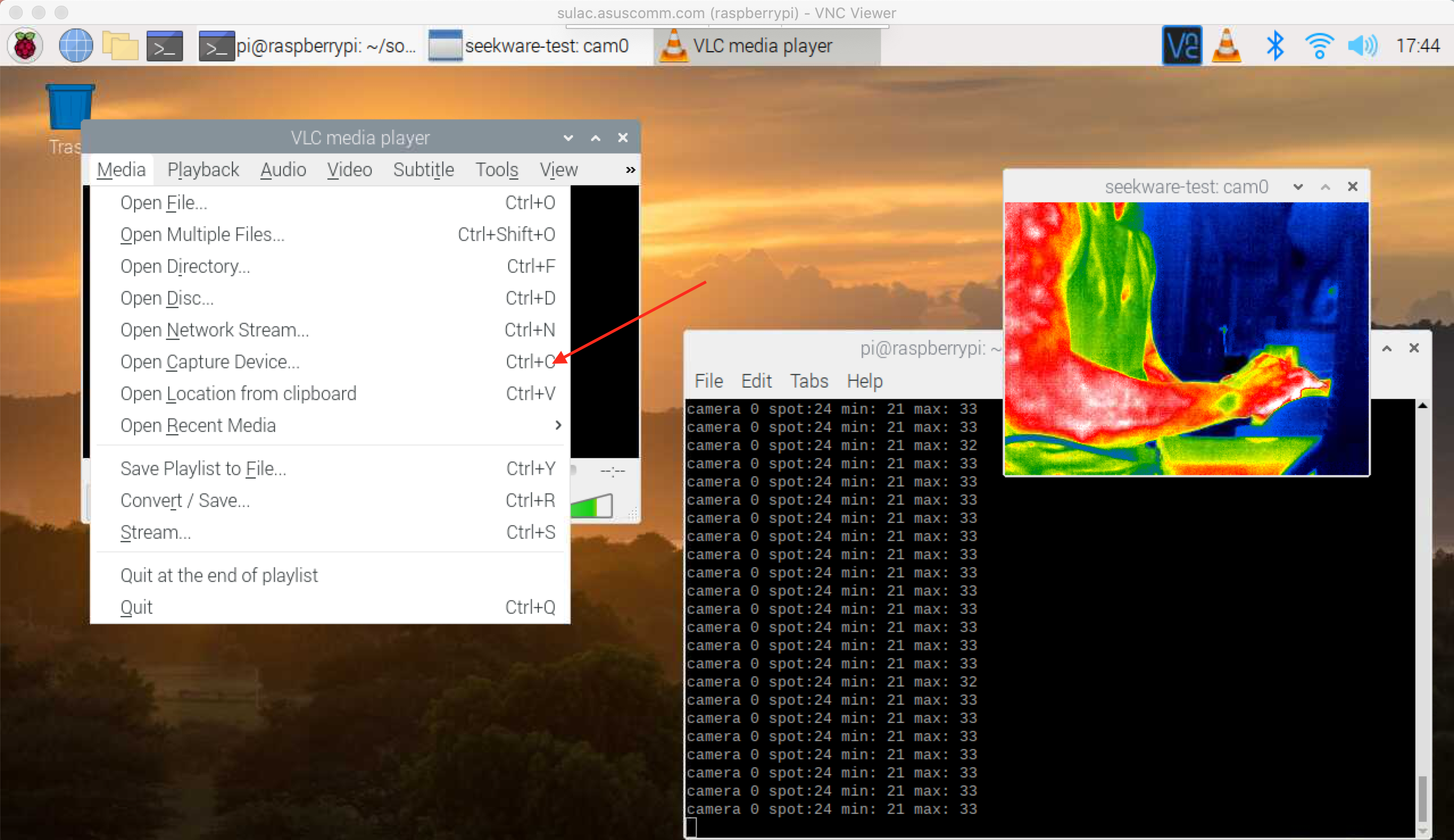The width and height of the screenshot is (1454, 840).
Task: Open the Media menu in VLC
Action: pyautogui.click(x=121, y=169)
